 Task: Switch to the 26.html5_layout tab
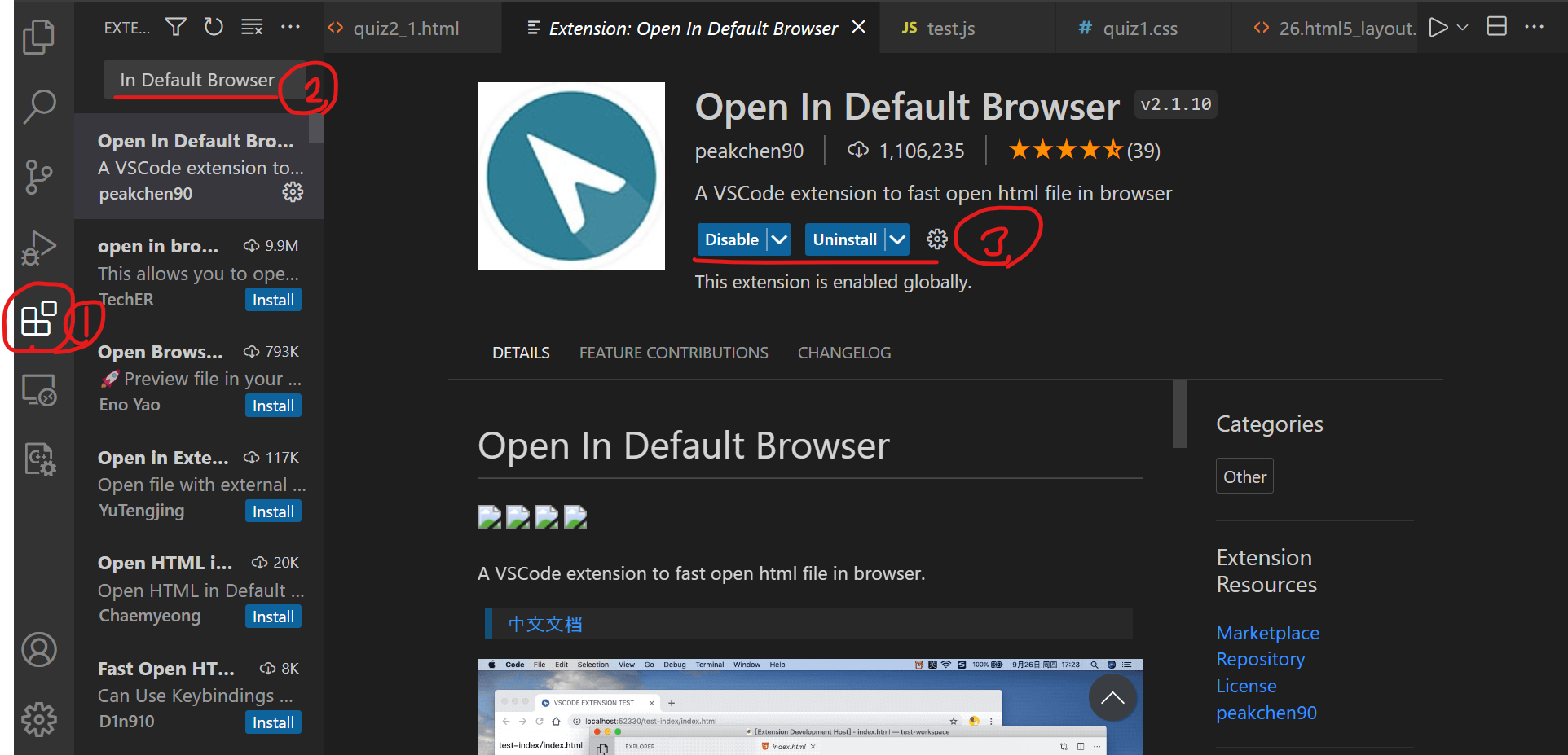pos(1324,29)
